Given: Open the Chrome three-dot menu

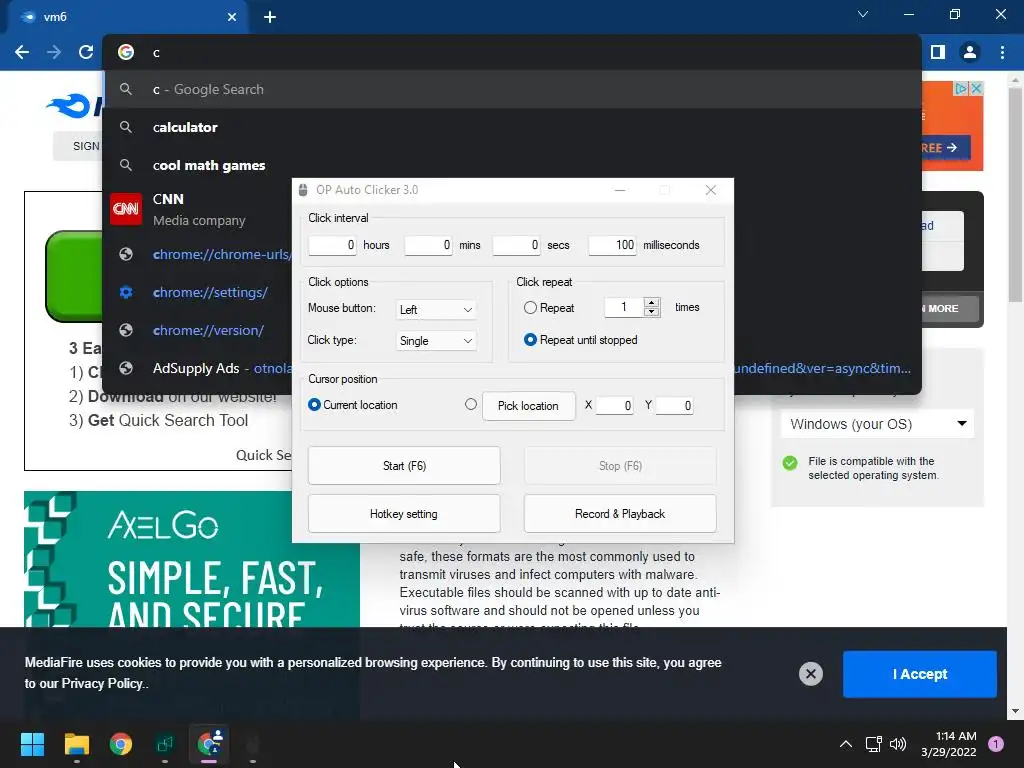Looking at the screenshot, I should (1002, 52).
